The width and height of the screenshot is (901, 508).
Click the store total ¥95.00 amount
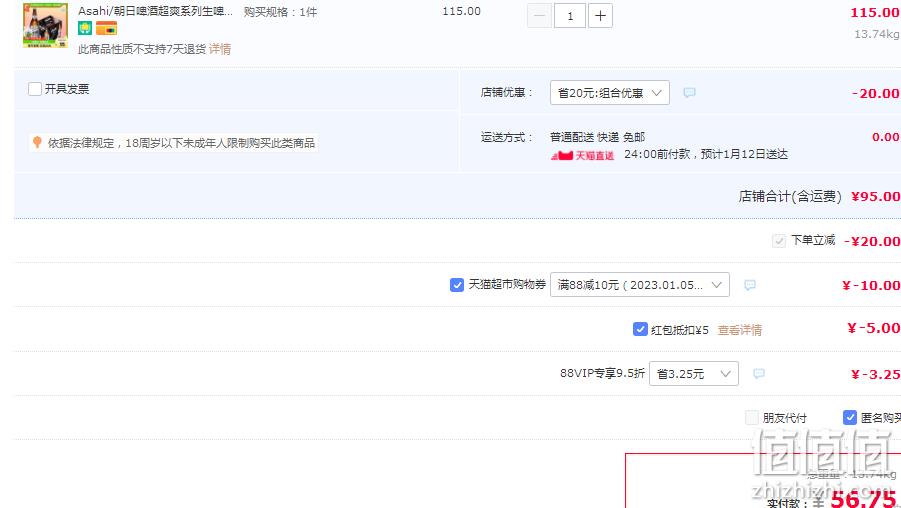pos(876,197)
